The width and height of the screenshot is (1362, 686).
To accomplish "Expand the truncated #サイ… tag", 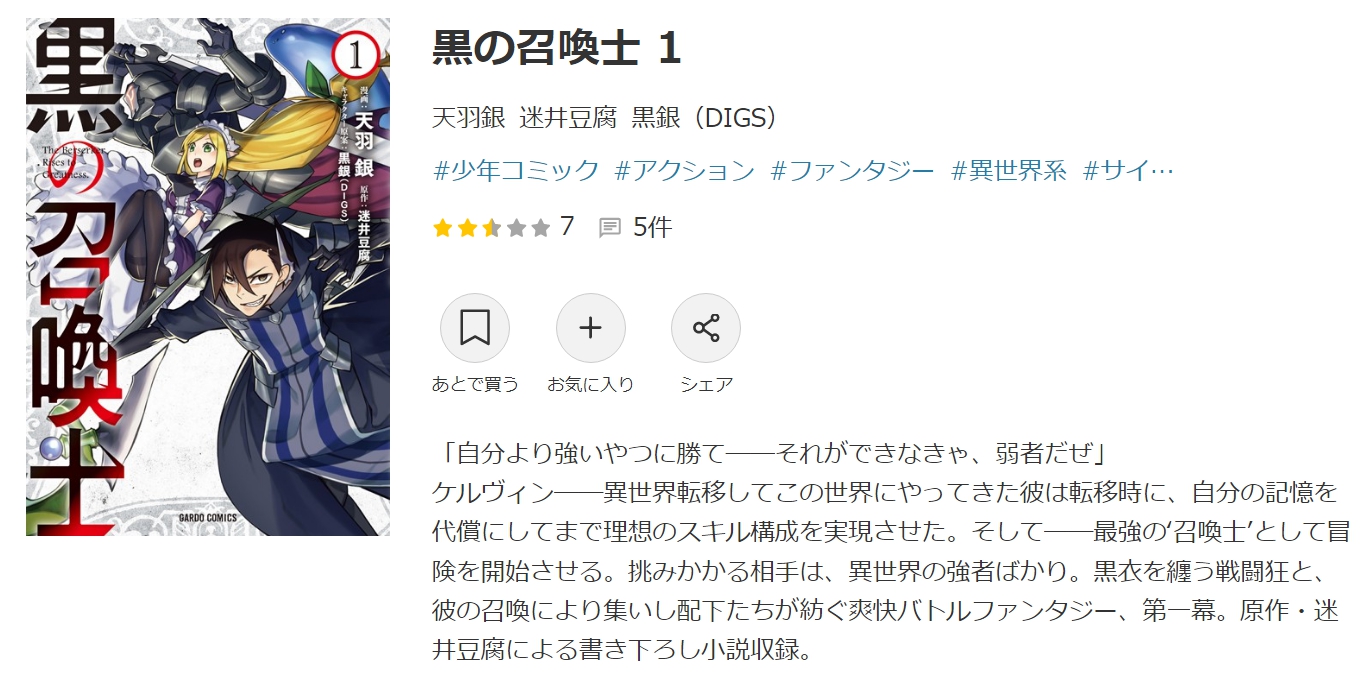I will [1128, 170].
